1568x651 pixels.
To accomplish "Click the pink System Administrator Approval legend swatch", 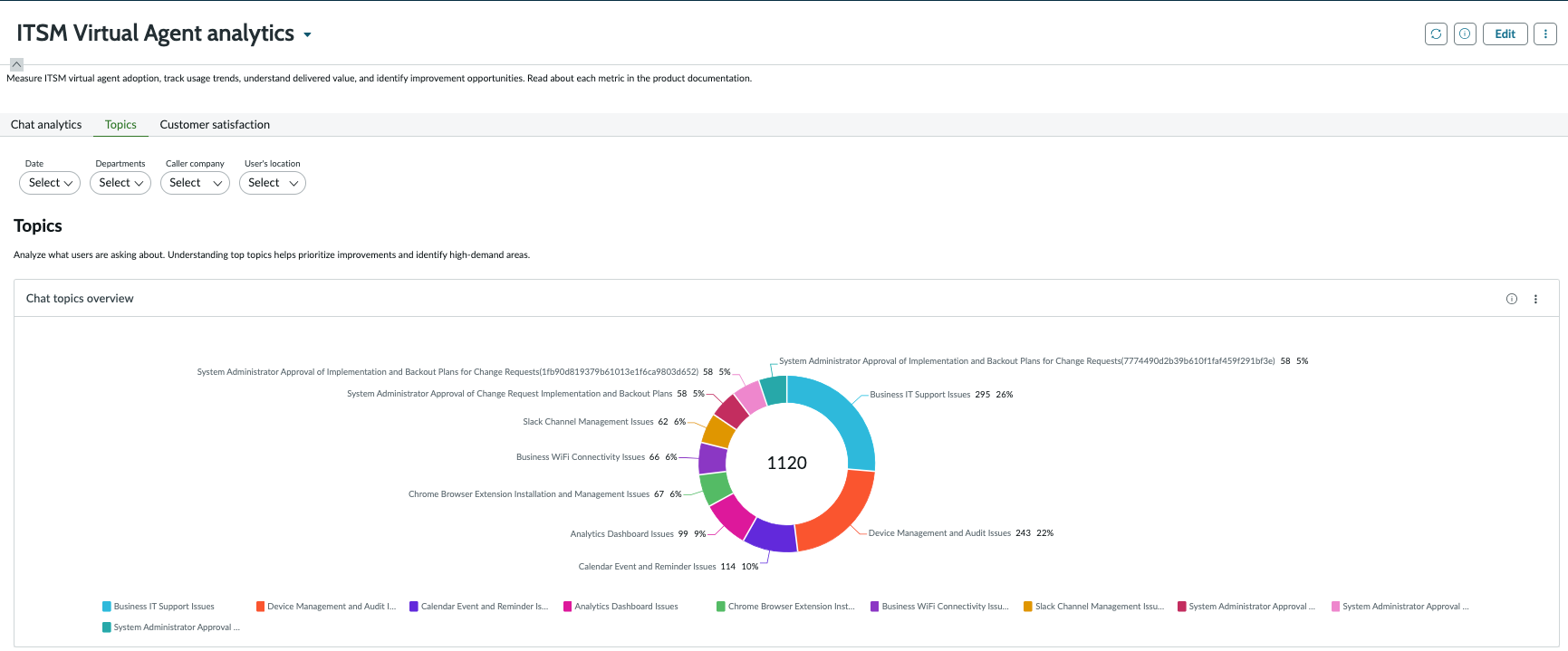I will (1335, 607).
